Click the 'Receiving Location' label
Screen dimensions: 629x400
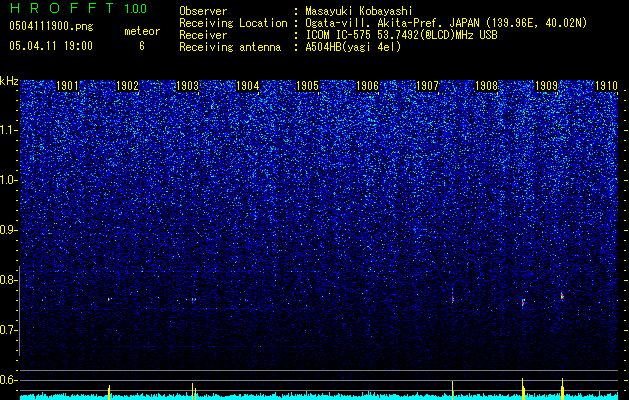click(x=233, y=23)
